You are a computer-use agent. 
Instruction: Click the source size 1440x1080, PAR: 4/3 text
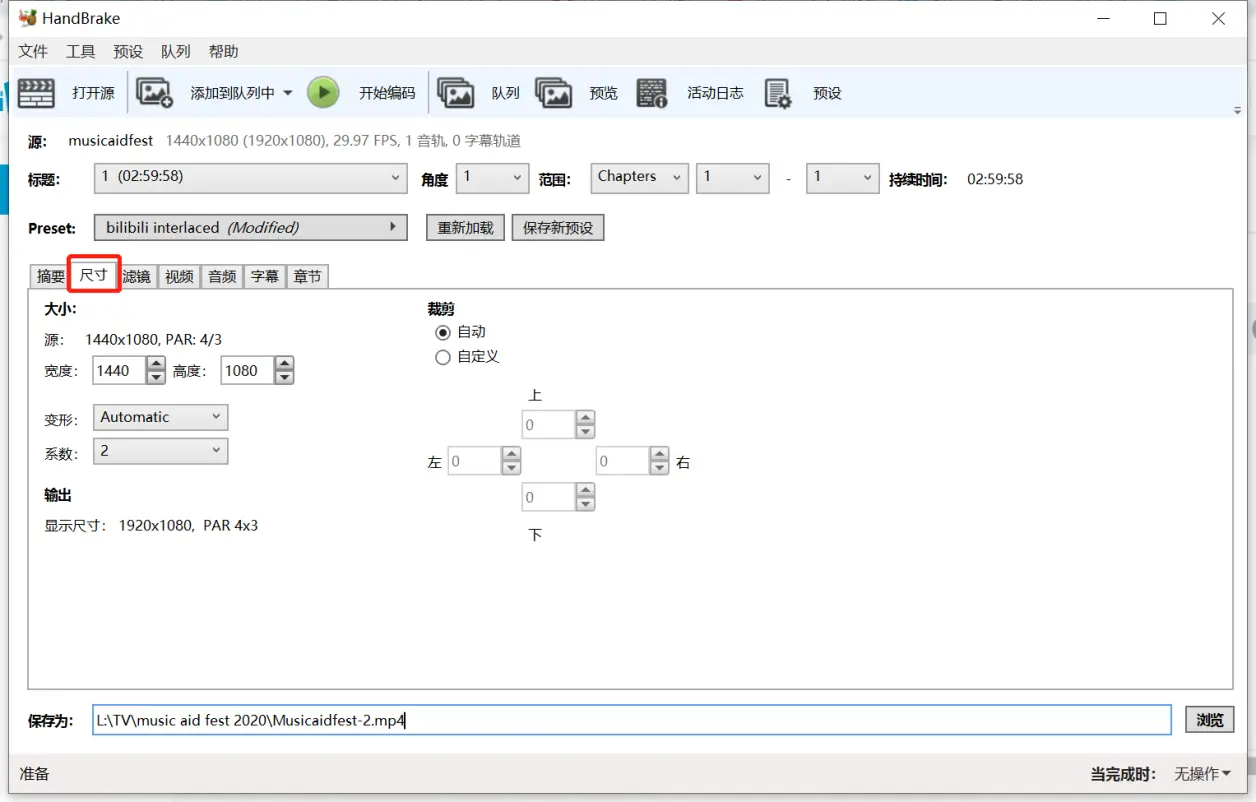pos(153,340)
